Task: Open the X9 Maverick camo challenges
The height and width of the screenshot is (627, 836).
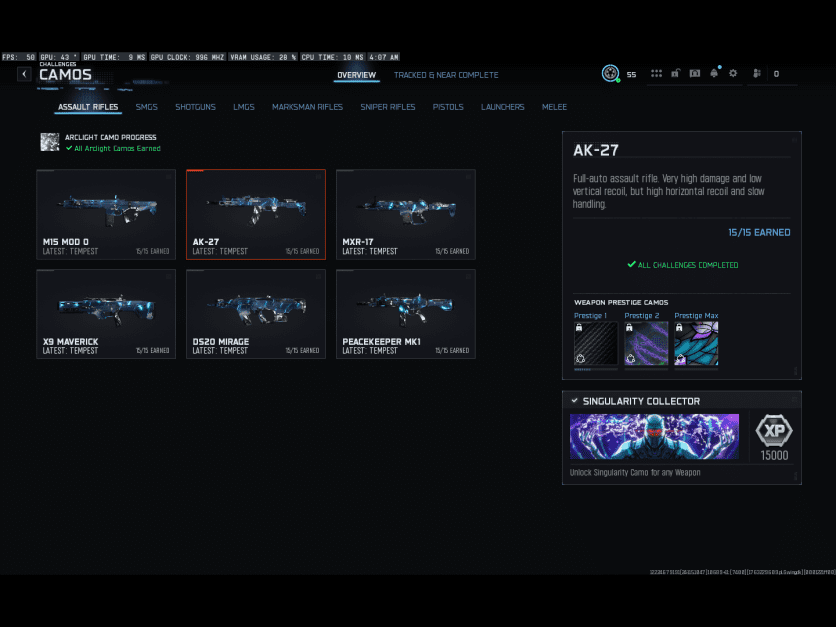Action: coord(106,313)
